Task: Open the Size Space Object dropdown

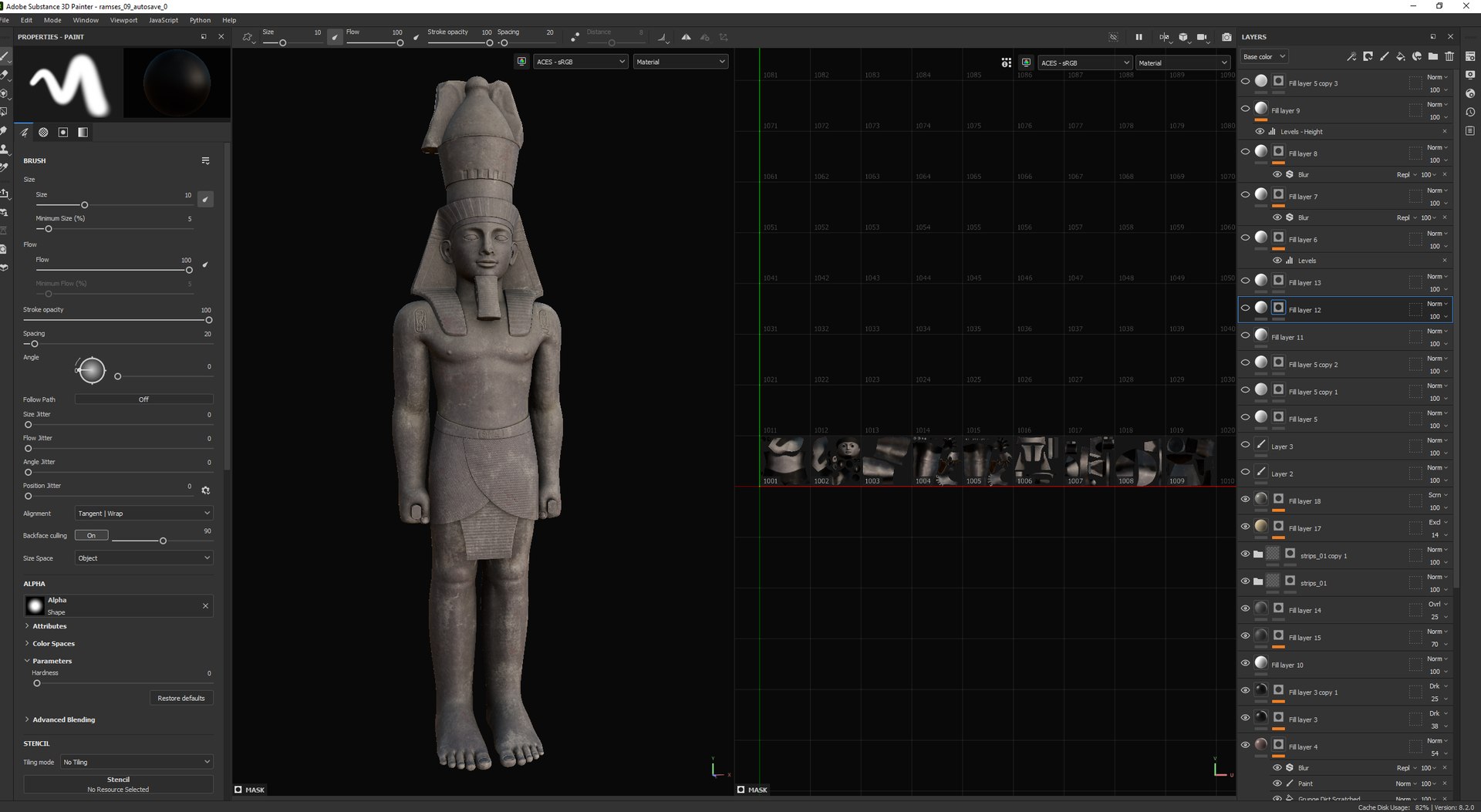Action: coord(143,558)
